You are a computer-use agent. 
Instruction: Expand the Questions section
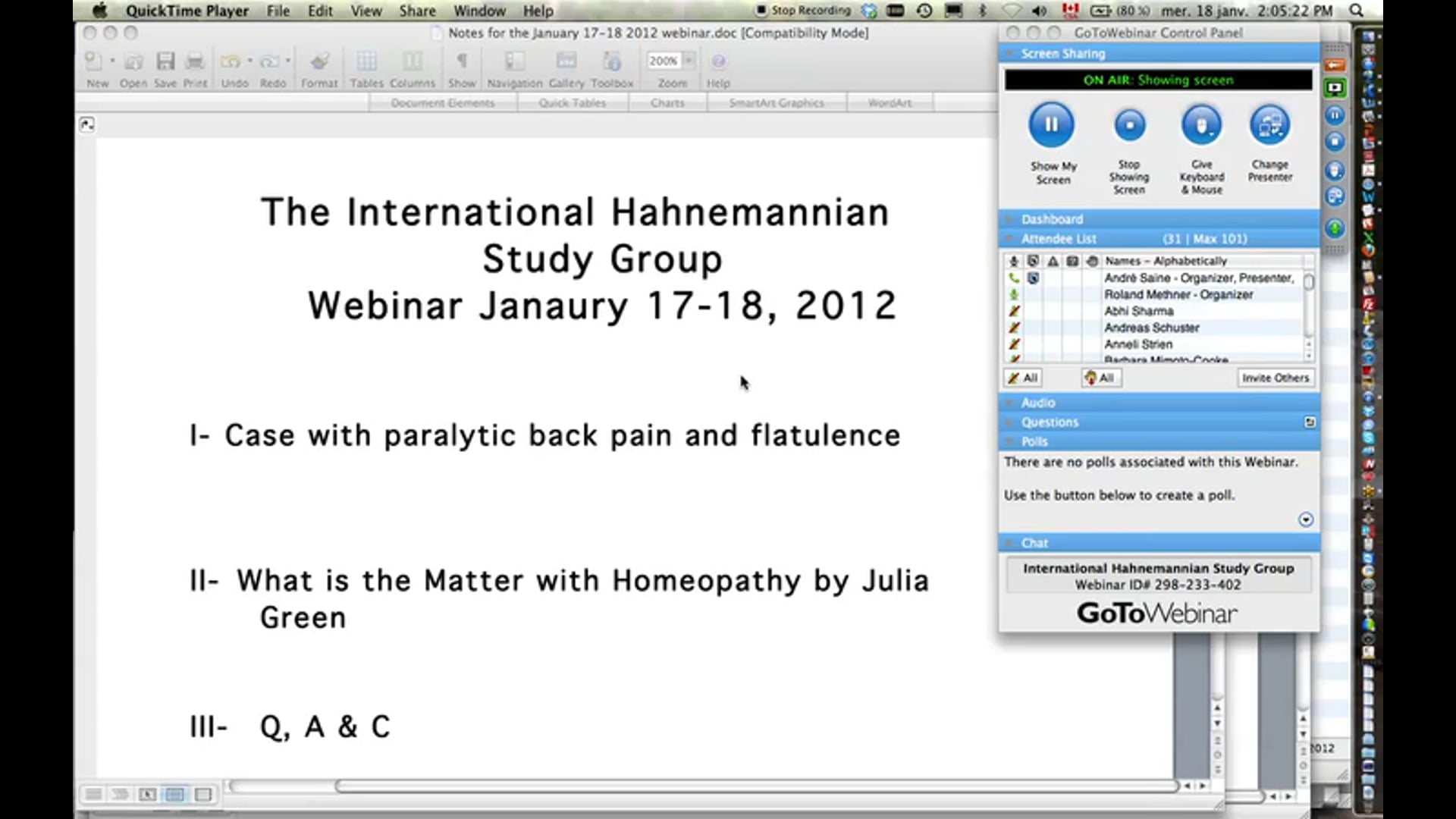coord(1050,422)
